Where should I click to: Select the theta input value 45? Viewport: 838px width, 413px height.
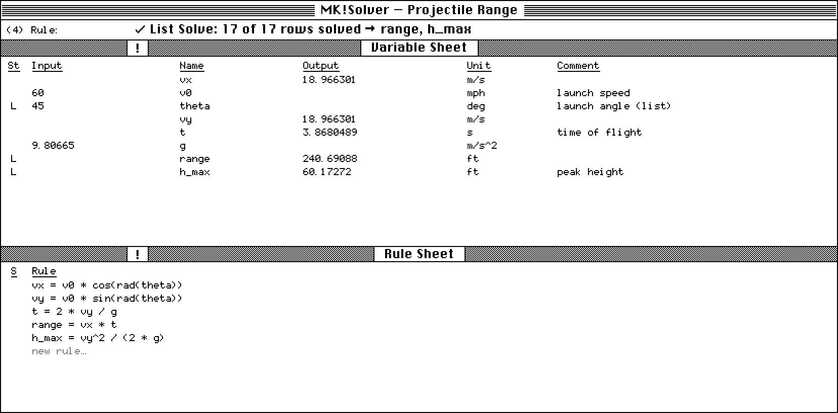pos(37,106)
